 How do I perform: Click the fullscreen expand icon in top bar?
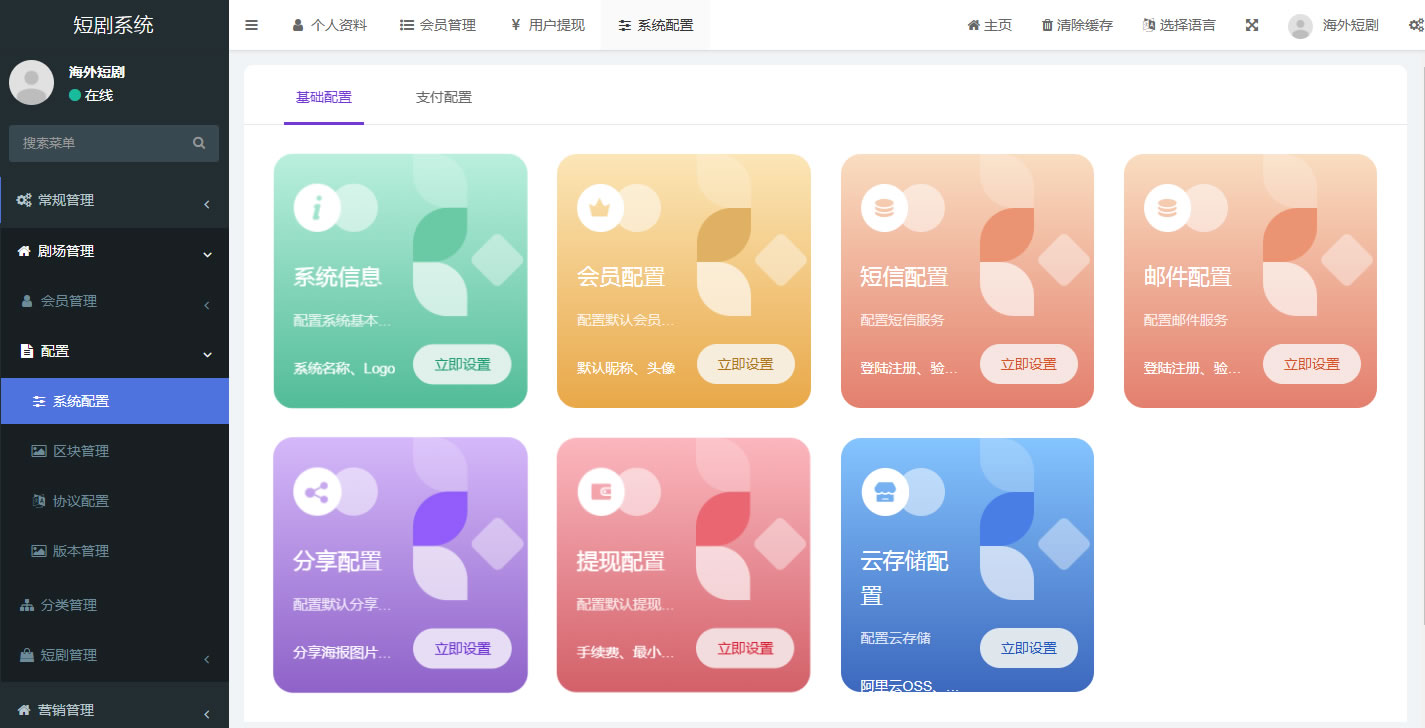[1251, 25]
